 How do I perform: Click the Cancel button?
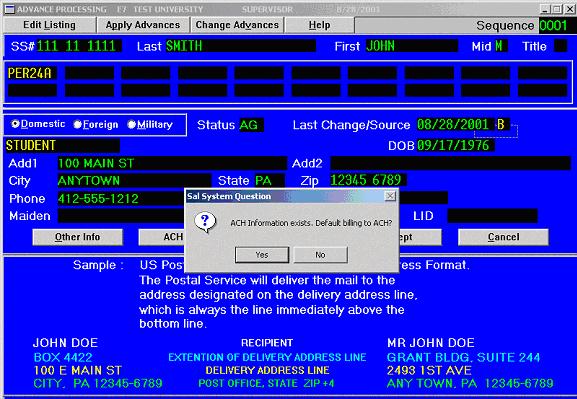(503, 237)
